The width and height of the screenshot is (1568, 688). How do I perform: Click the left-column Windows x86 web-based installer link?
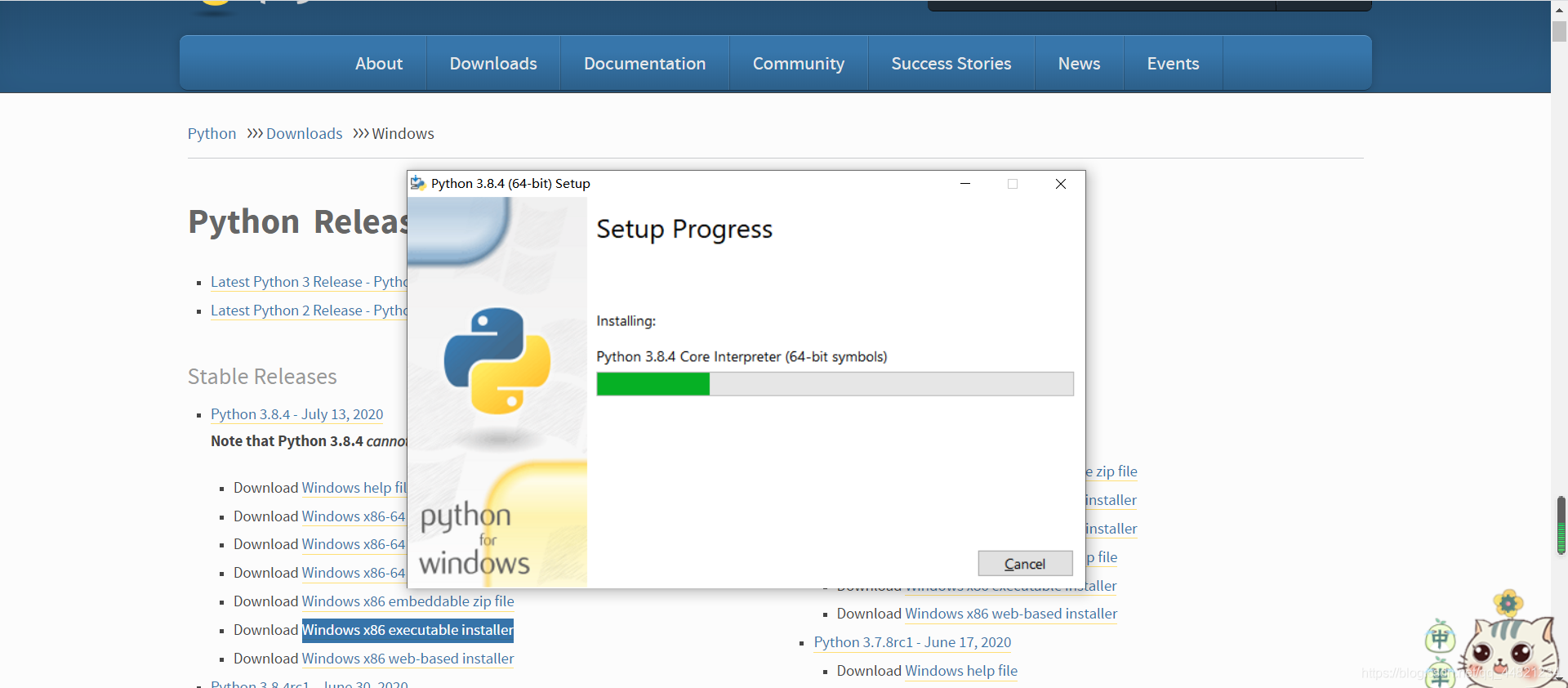click(408, 659)
